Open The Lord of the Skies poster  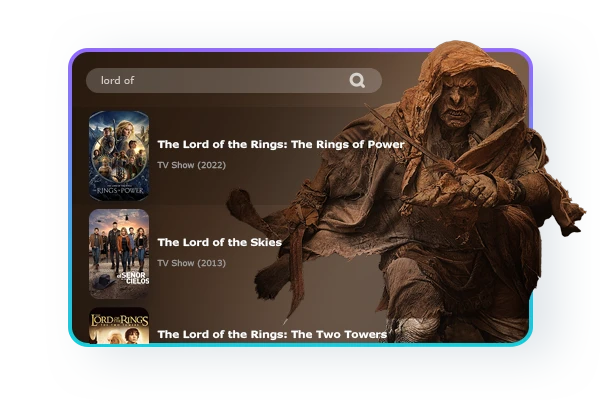click(119, 254)
